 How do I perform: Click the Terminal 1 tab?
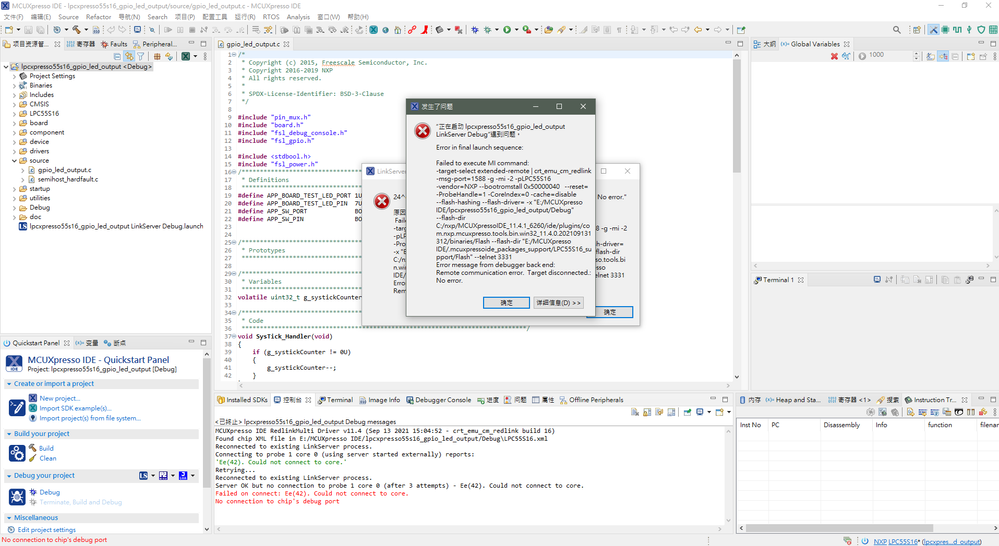coord(779,280)
